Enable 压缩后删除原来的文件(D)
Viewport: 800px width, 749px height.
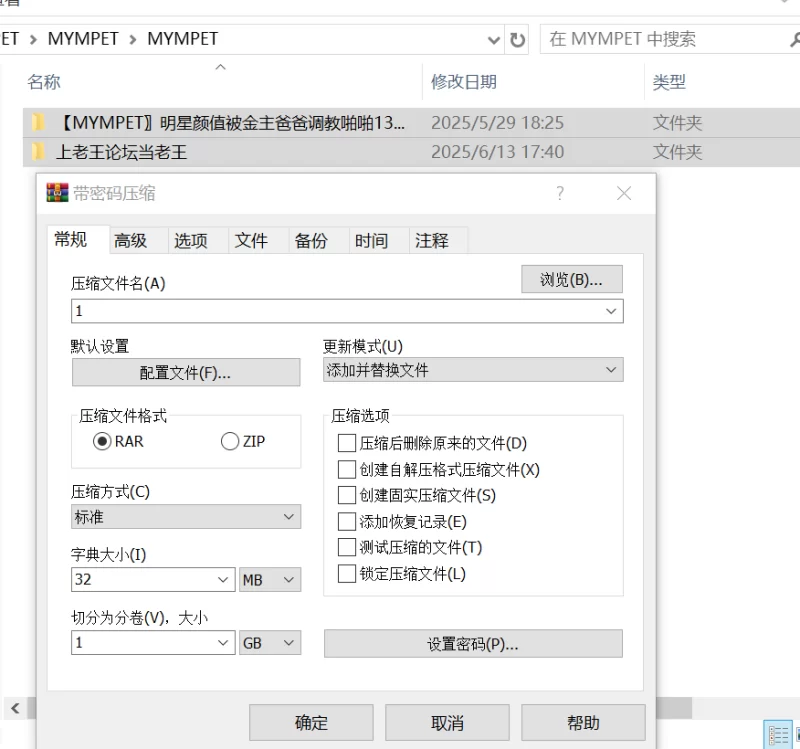point(347,443)
